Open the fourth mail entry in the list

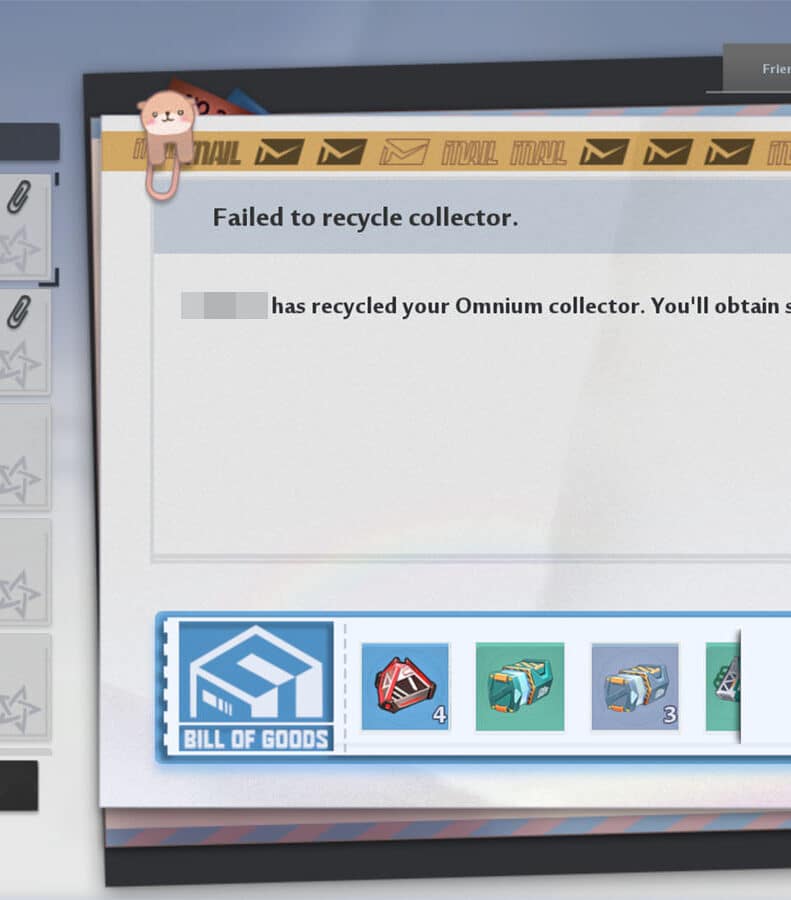[25, 572]
